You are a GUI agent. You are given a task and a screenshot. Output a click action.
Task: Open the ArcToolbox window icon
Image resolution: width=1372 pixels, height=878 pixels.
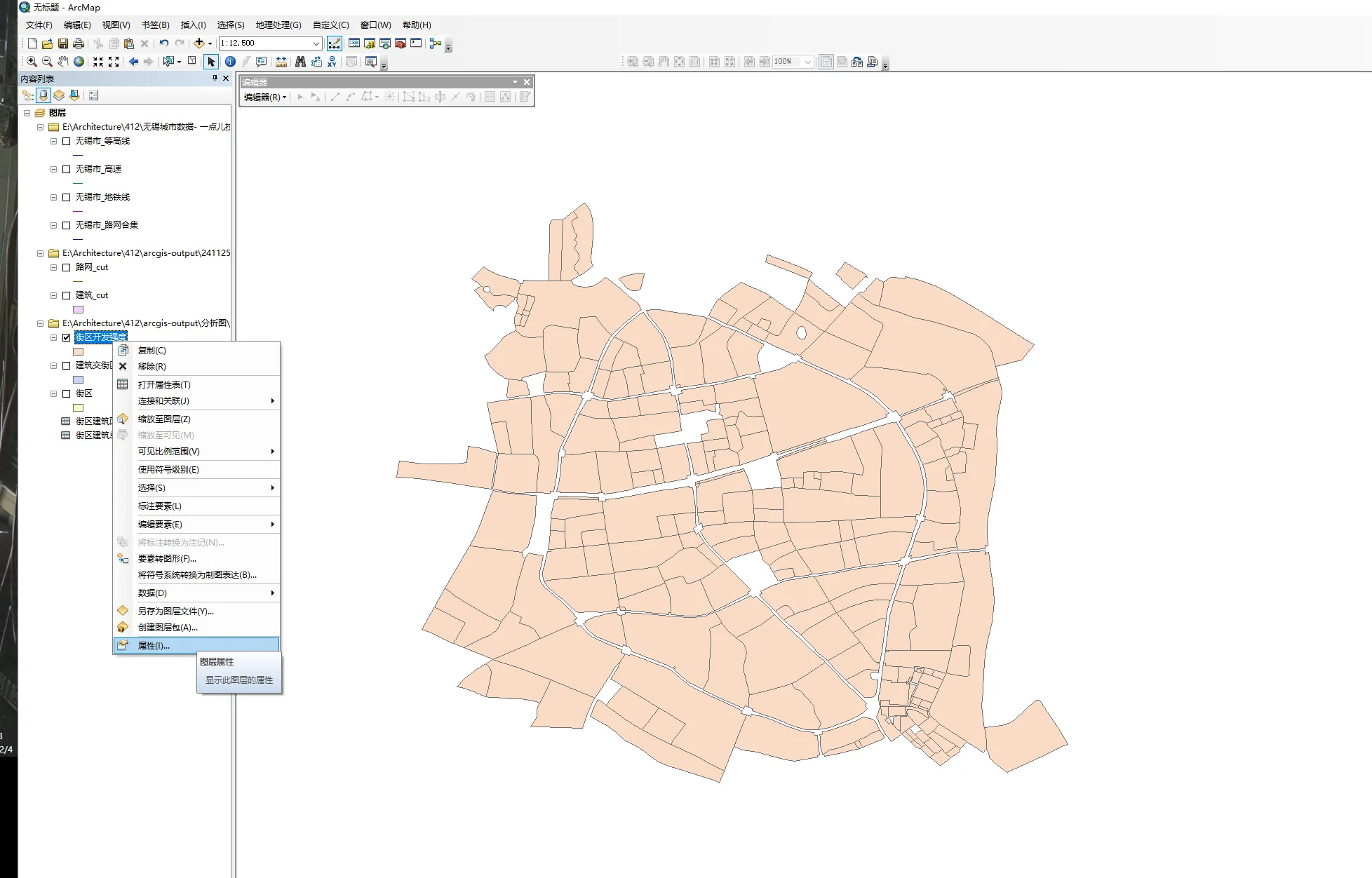click(x=401, y=43)
